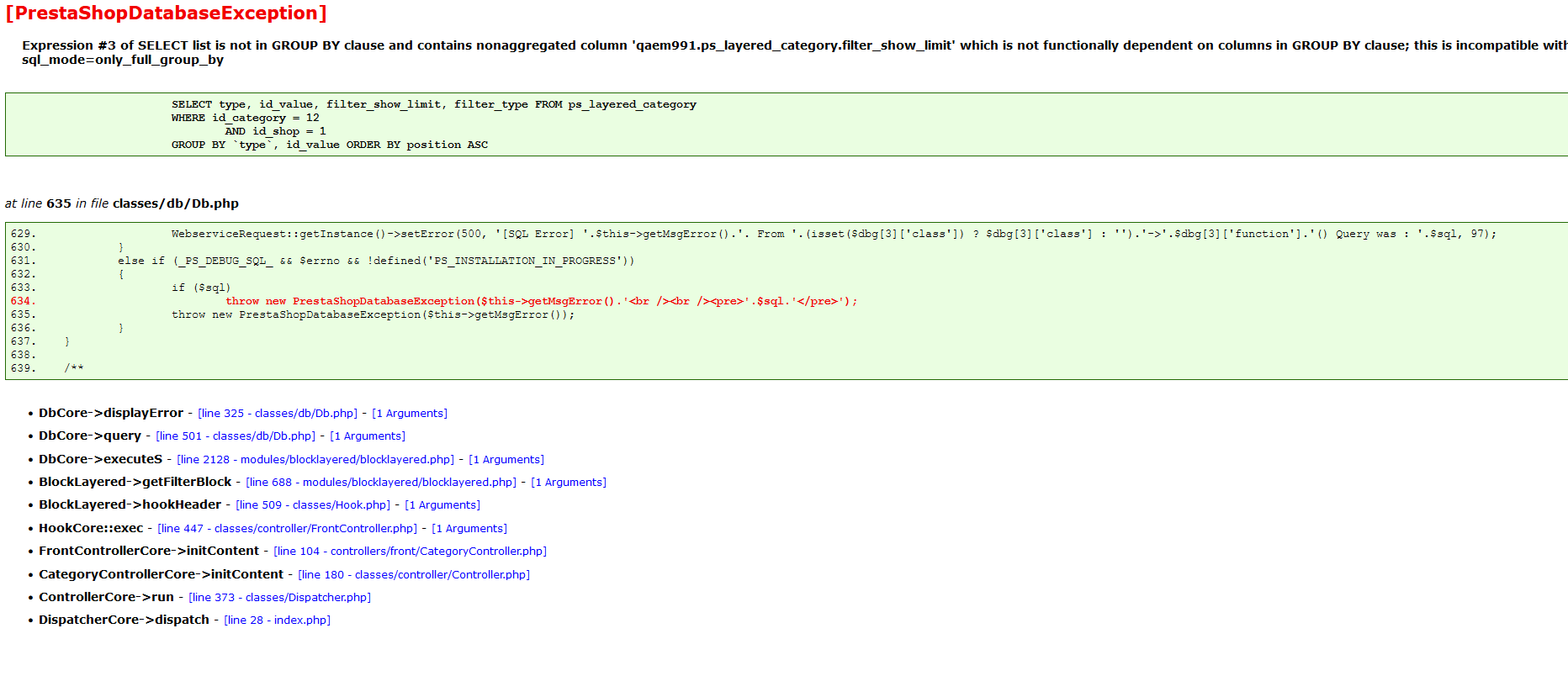
Task: Show arguments for BlockLayered->getFilterBlock
Action: pyautogui.click(x=569, y=483)
